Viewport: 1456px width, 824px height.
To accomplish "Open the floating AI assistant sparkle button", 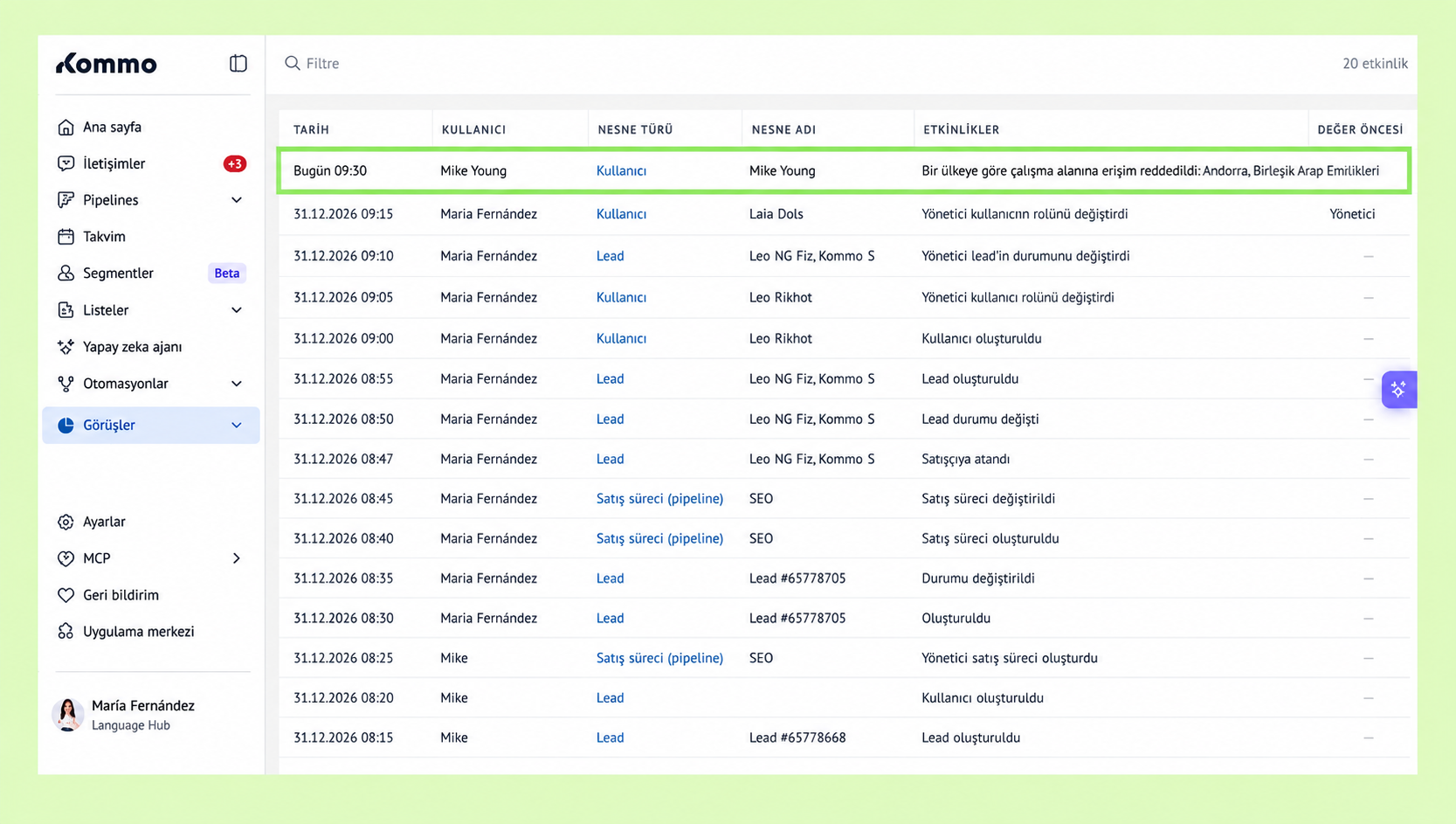I will click(x=1398, y=390).
